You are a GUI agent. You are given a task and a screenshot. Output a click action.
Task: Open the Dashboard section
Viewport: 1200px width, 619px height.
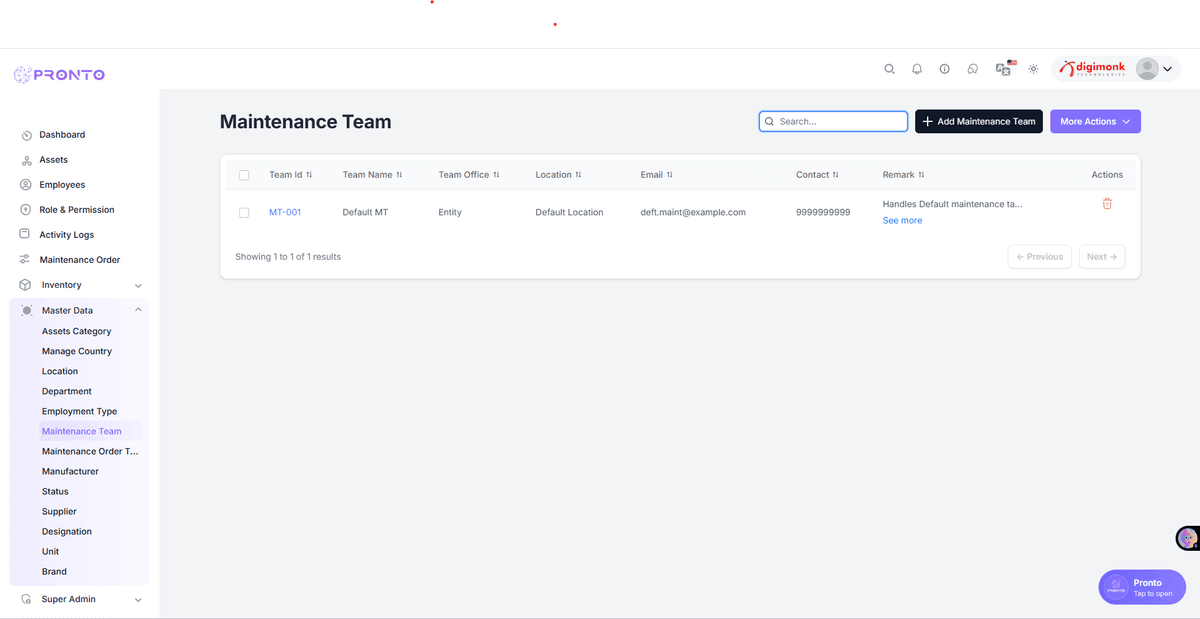pyautogui.click(x=62, y=134)
